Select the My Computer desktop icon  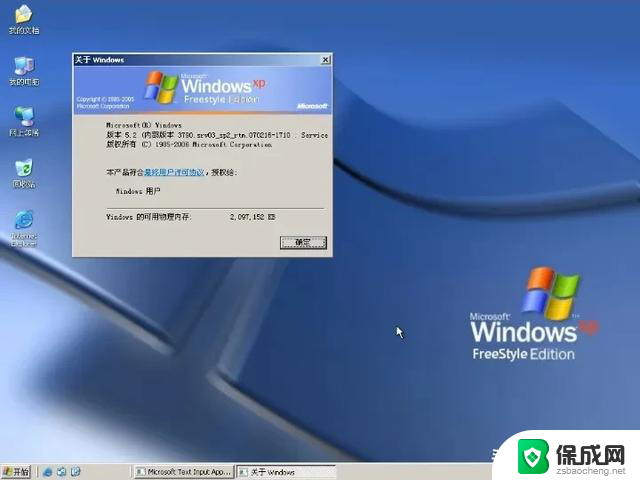(24, 71)
